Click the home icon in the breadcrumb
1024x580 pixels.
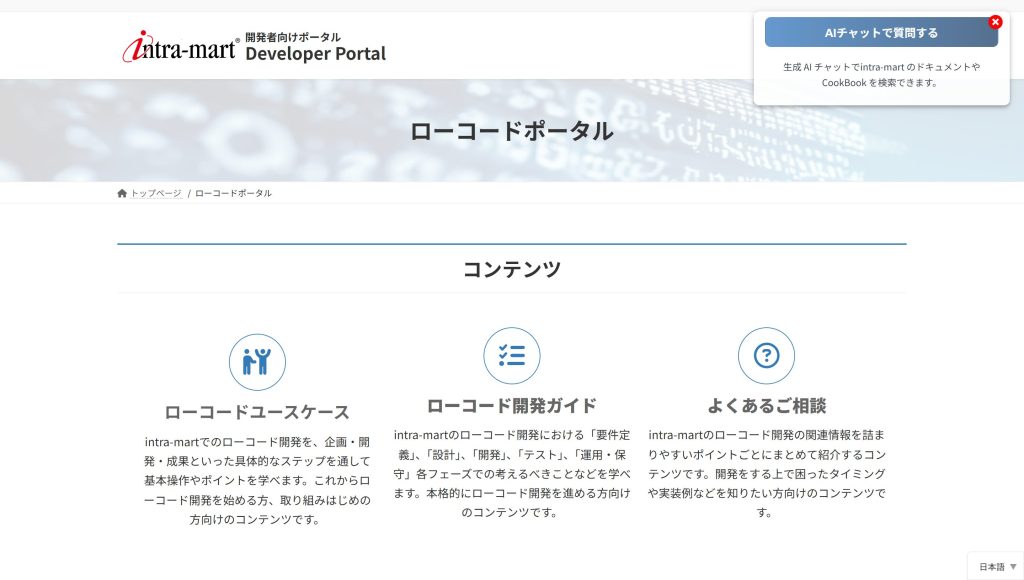[x=122, y=193]
